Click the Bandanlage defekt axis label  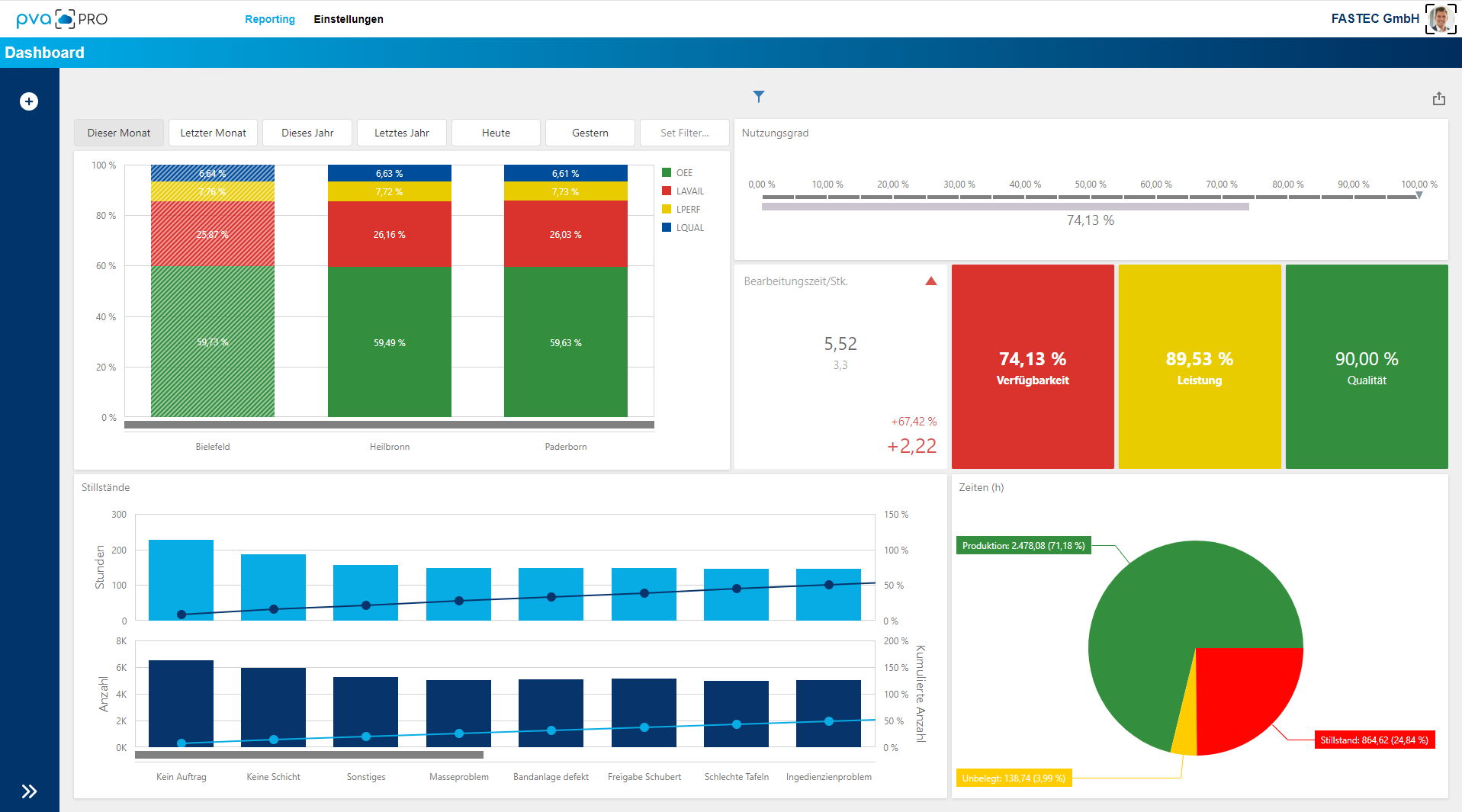551,777
